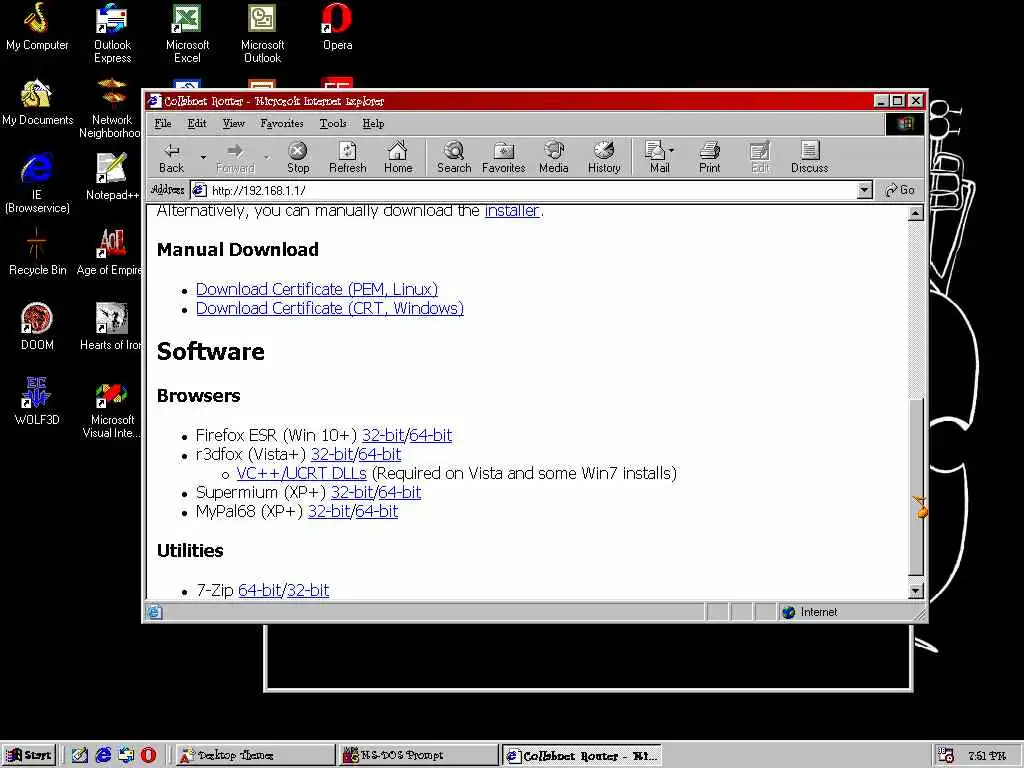The width and height of the screenshot is (1024, 768).
Task: Select the IE (Browservice) desktop icon
Action: (37, 184)
